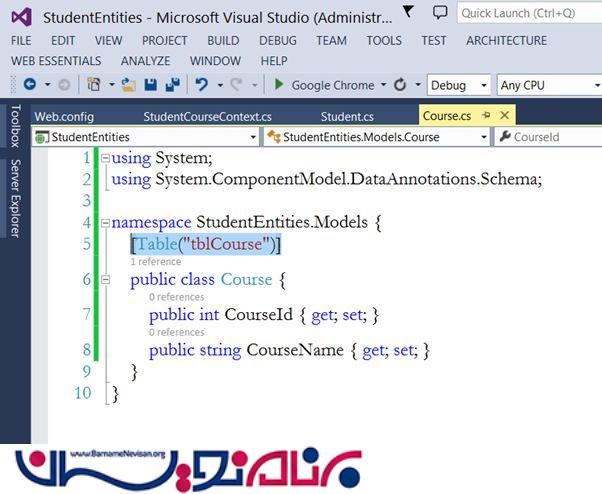Expand the StudentEntities.Models.Course type dropdown

click(x=483, y=136)
